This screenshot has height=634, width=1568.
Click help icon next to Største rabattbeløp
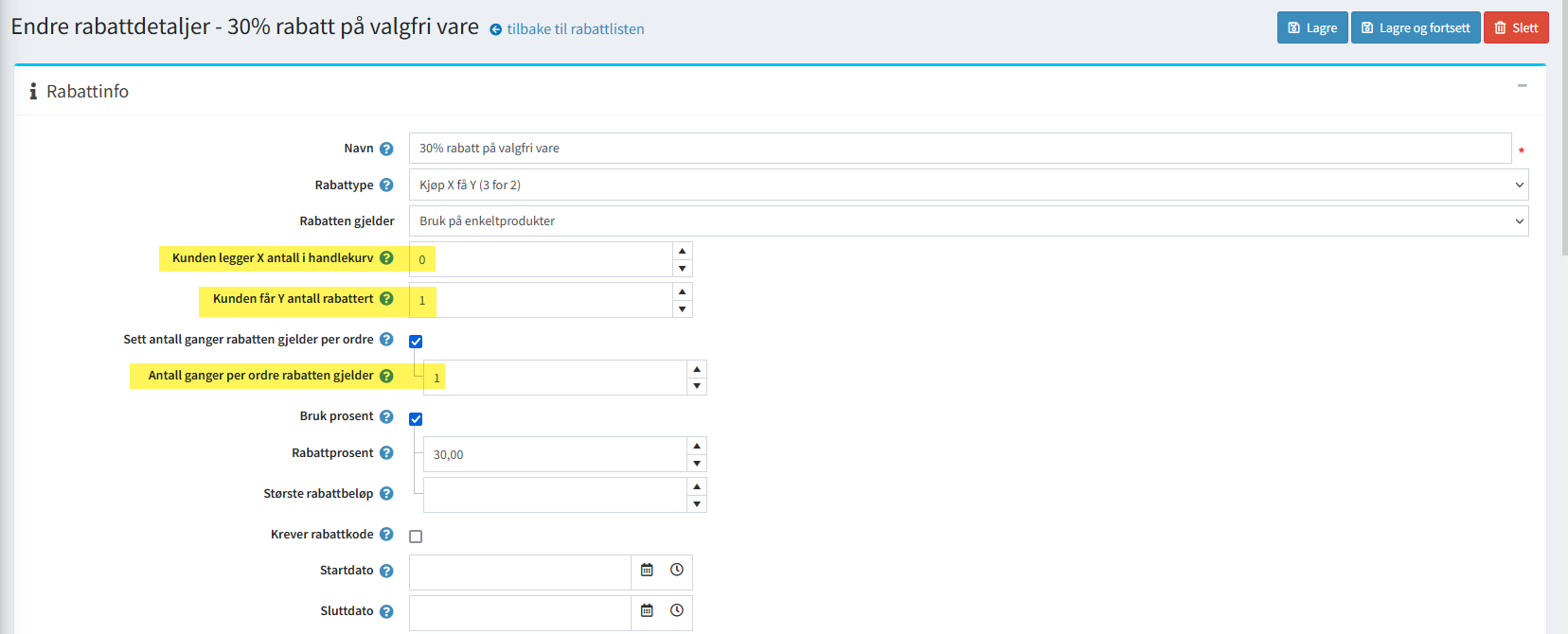pos(386,494)
